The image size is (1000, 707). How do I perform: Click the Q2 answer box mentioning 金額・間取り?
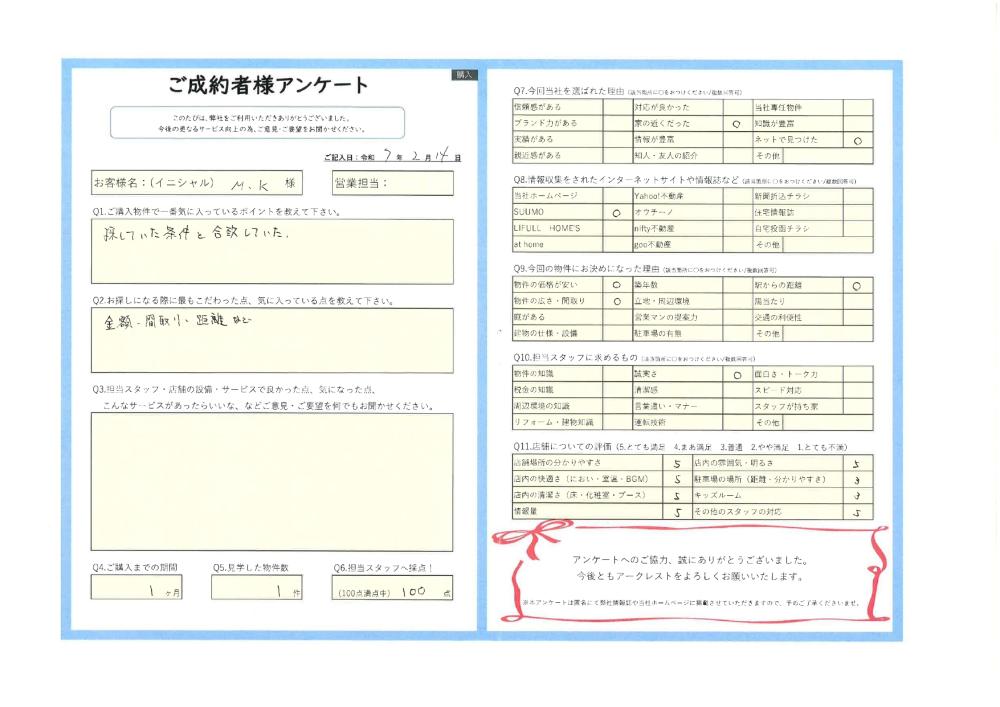(272, 340)
